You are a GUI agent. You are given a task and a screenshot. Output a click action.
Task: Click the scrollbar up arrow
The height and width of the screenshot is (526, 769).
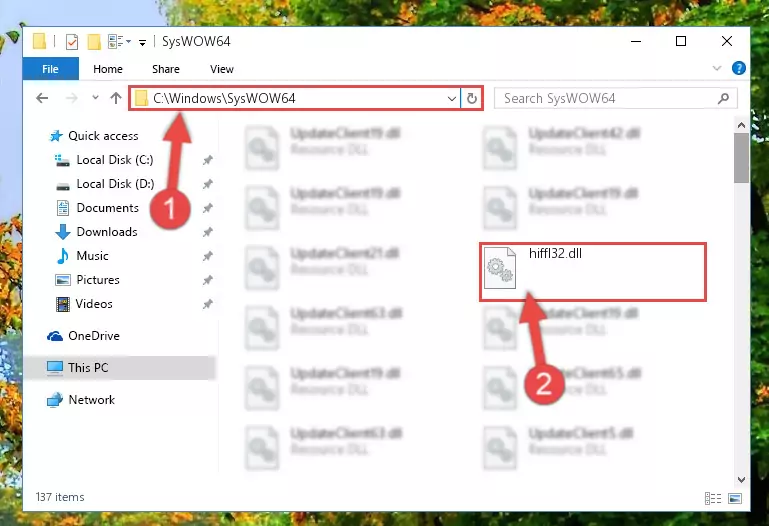pos(741,125)
